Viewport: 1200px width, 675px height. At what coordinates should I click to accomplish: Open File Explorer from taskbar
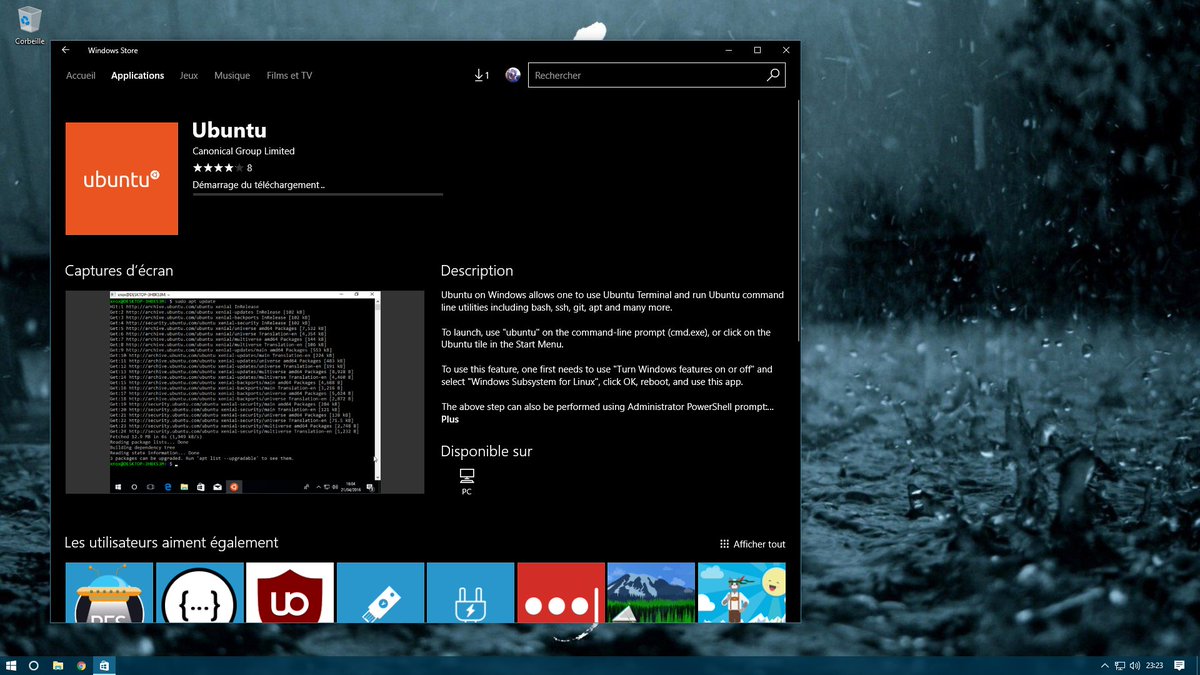pyautogui.click(x=58, y=665)
